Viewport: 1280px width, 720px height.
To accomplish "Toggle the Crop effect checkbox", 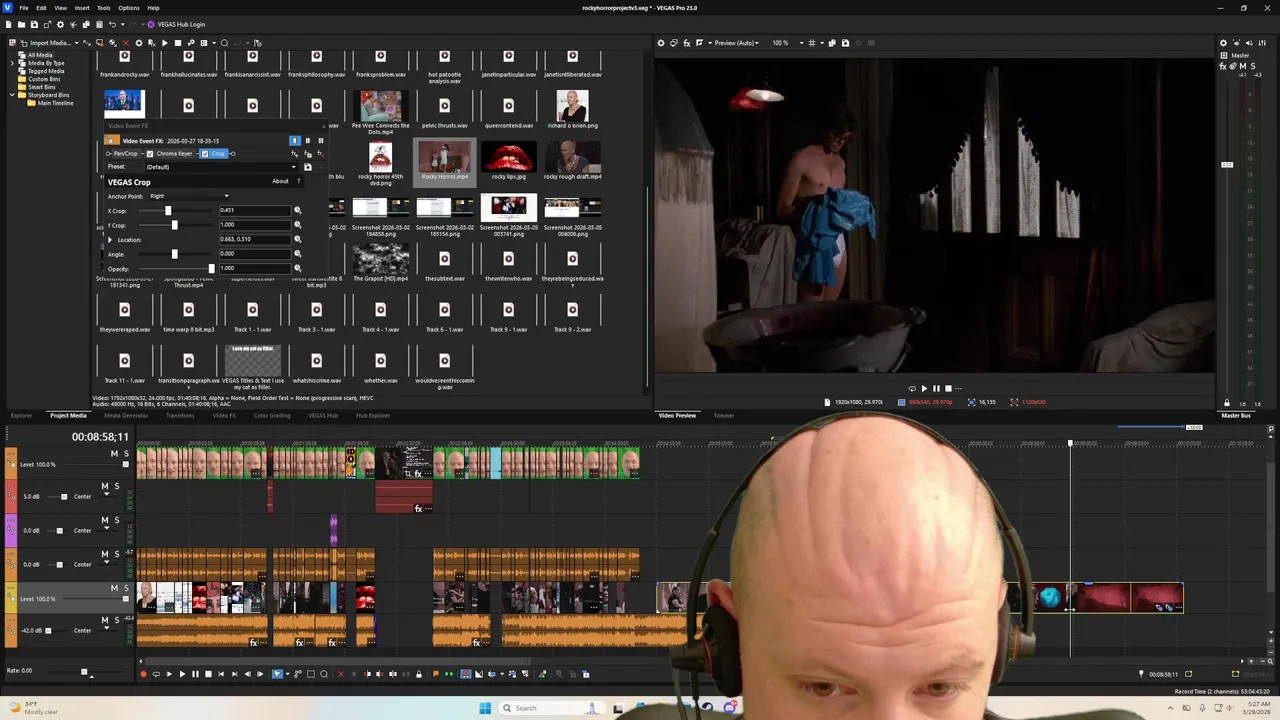I will coord(205,154).
